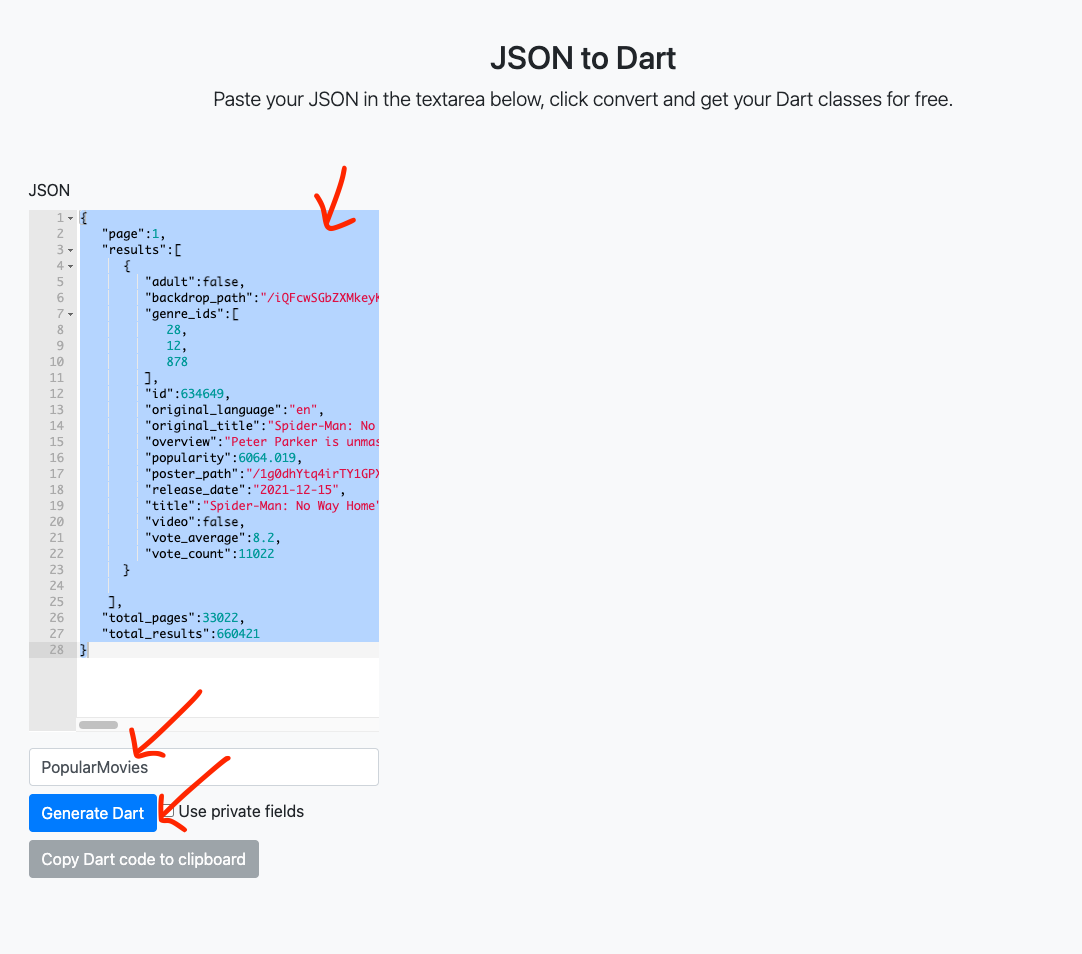This screenshot has height=954, width=1082.
Task: Click the "total_pages":33022 line
Action: pyautogui.click(x=173, y=617)
